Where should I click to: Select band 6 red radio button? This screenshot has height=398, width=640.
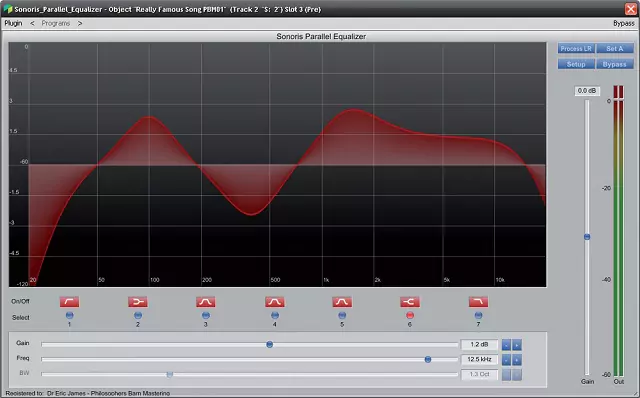410,315
